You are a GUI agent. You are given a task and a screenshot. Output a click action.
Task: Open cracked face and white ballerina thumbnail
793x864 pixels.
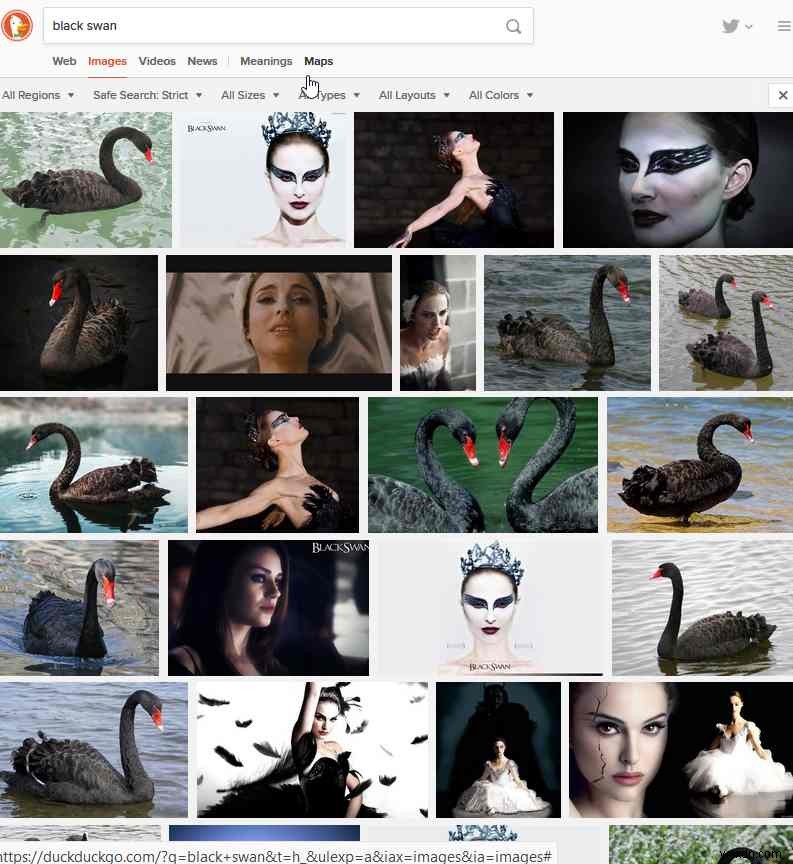tap(681, 749)
